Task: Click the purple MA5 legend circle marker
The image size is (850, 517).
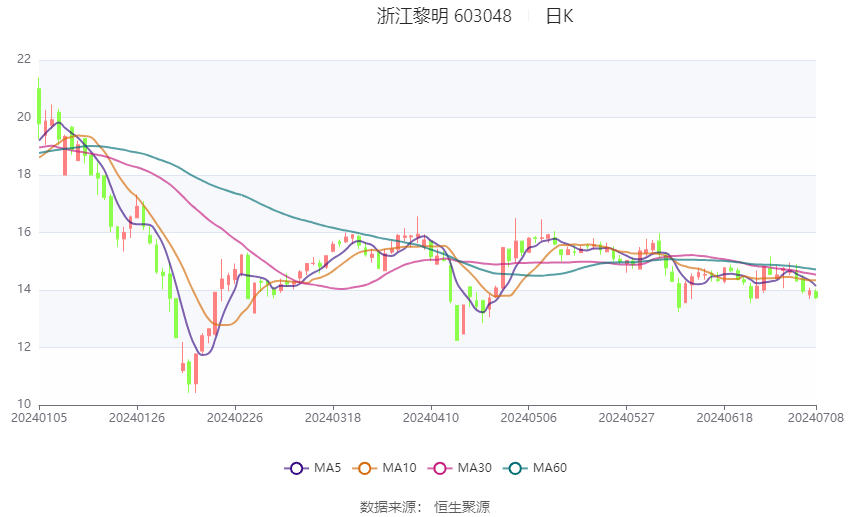Action: point(295,468)
